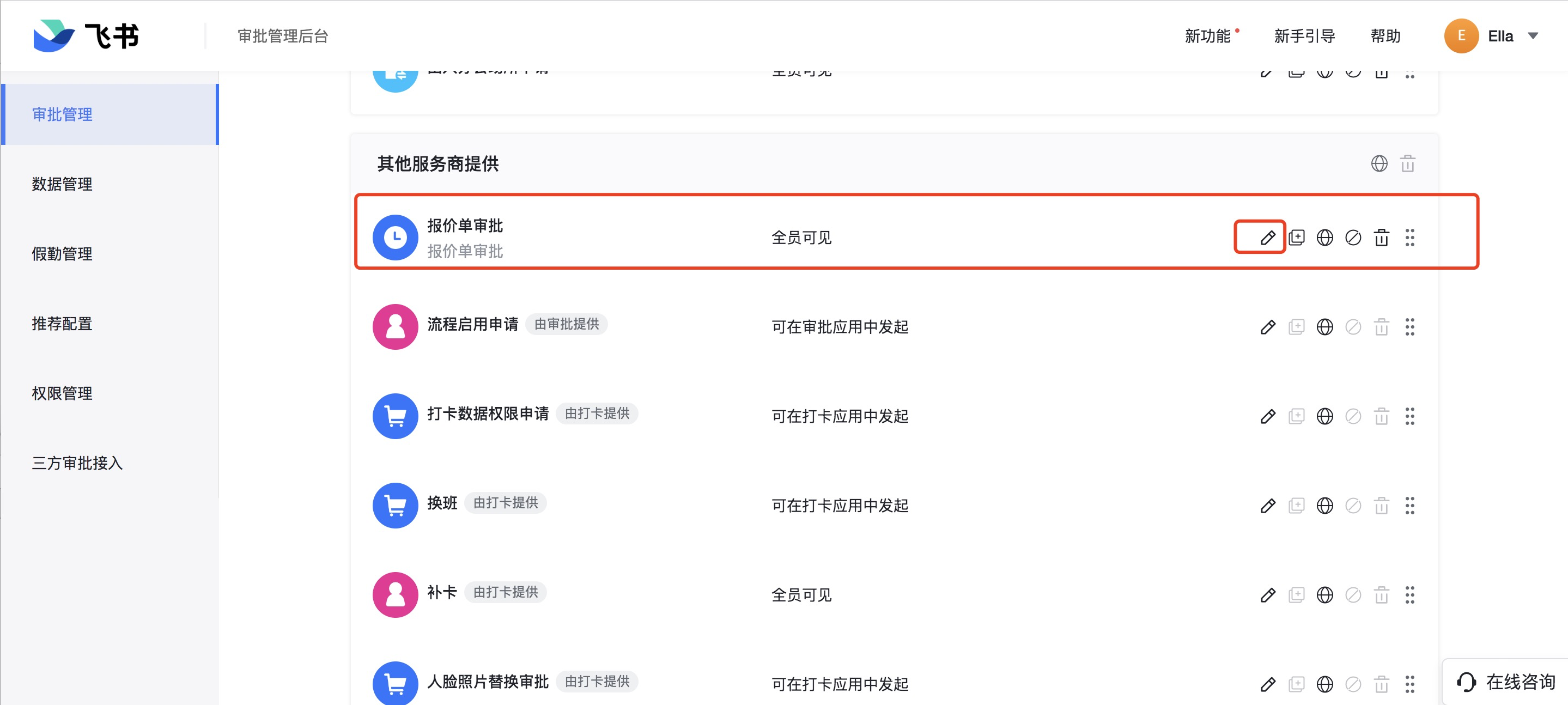Select 权限管理 sidebar item
1568x705 pixels.
(x=62, y=393)
